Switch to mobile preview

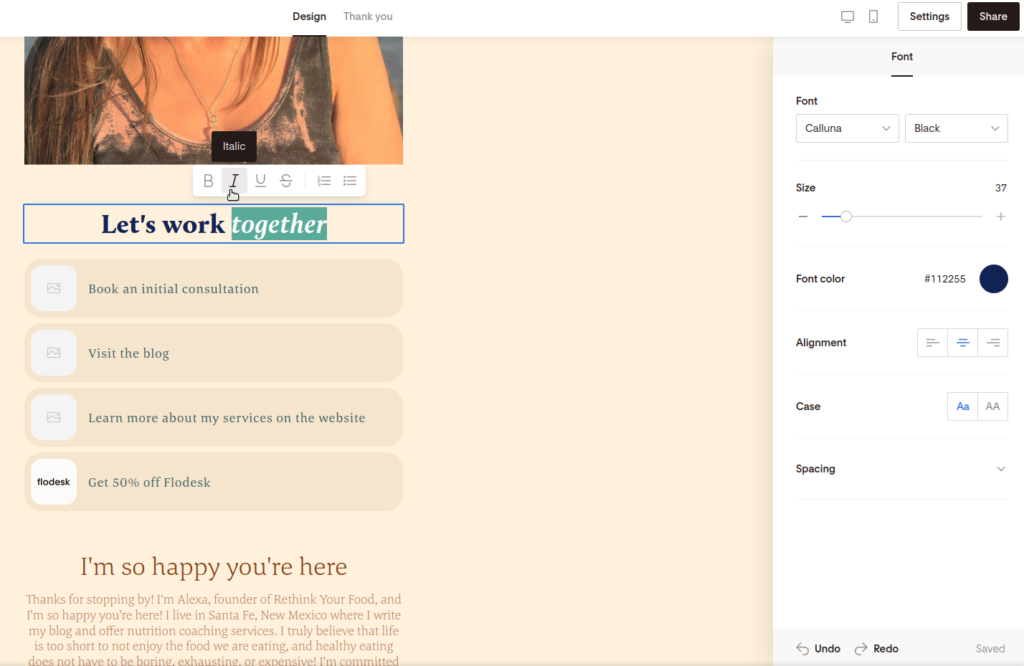(x=873, y=16)
